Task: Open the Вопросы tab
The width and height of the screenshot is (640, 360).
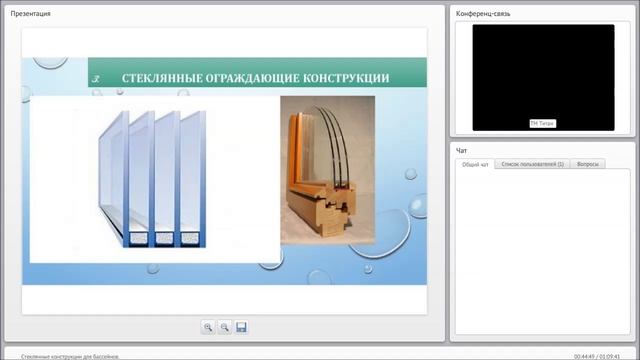Action: (x=588, y=164)
